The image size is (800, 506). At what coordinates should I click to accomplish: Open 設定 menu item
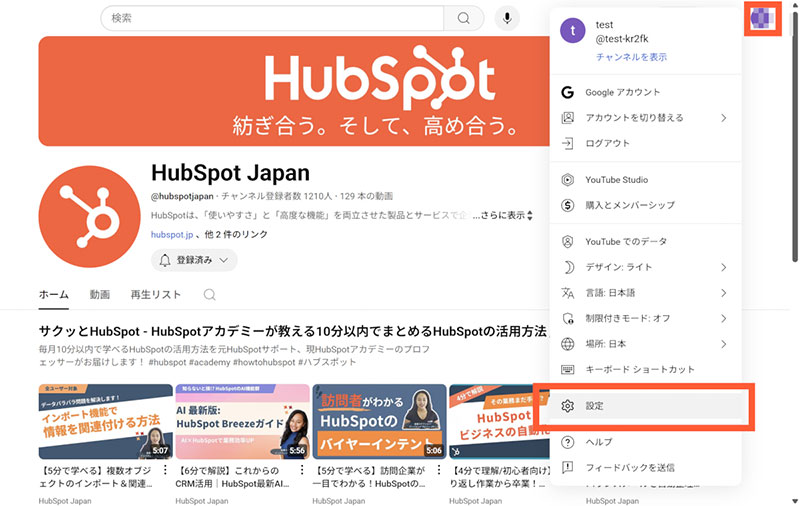(x=645, y=406)
